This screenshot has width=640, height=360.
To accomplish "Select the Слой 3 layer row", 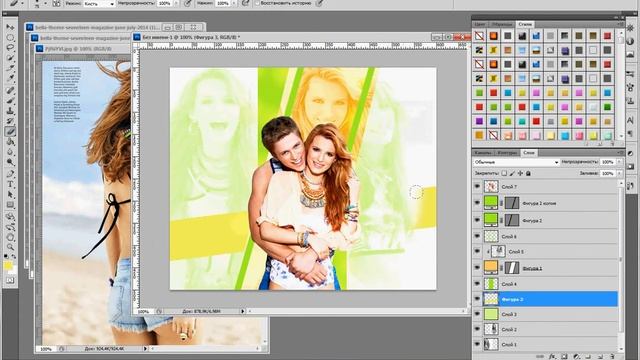I will (x=546, y=314).
